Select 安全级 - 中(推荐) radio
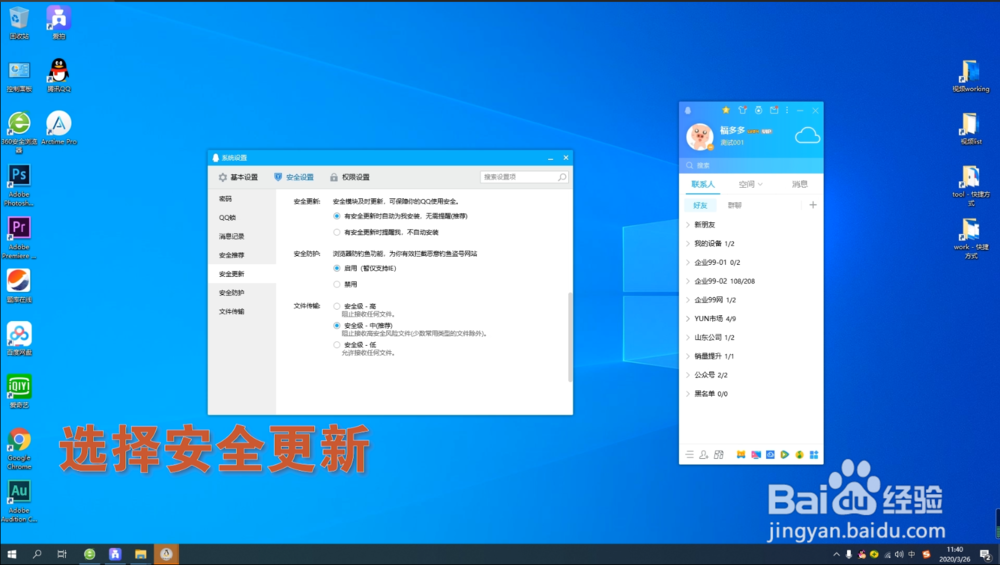Viewport: 1000px width, 565px height. (337, 325)
